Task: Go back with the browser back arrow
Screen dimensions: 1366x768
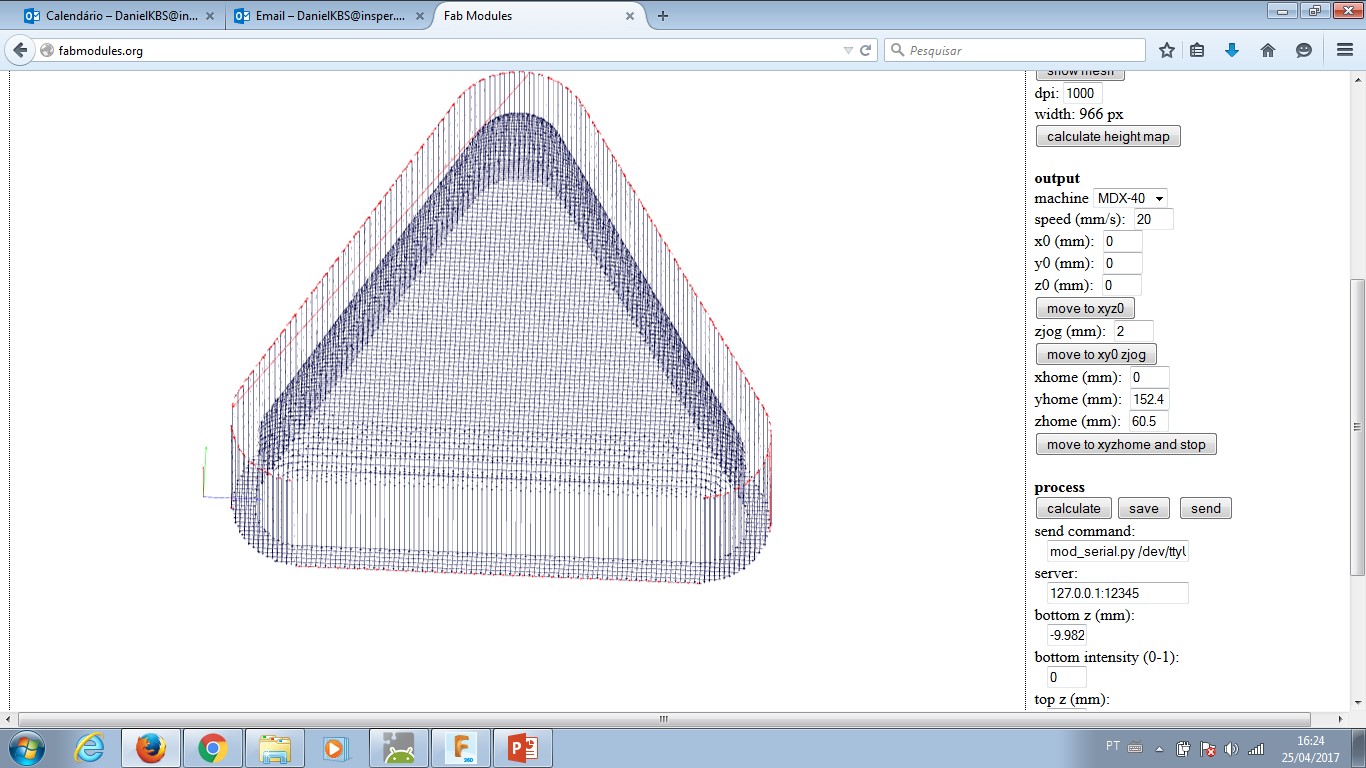Action: click(x=20, y=50)
